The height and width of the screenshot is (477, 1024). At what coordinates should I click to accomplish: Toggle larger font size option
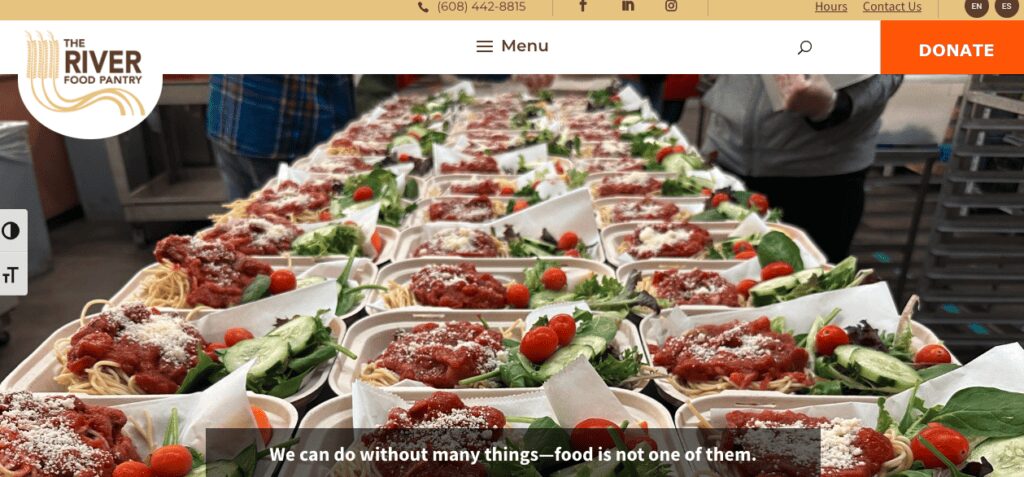(11, 274)
